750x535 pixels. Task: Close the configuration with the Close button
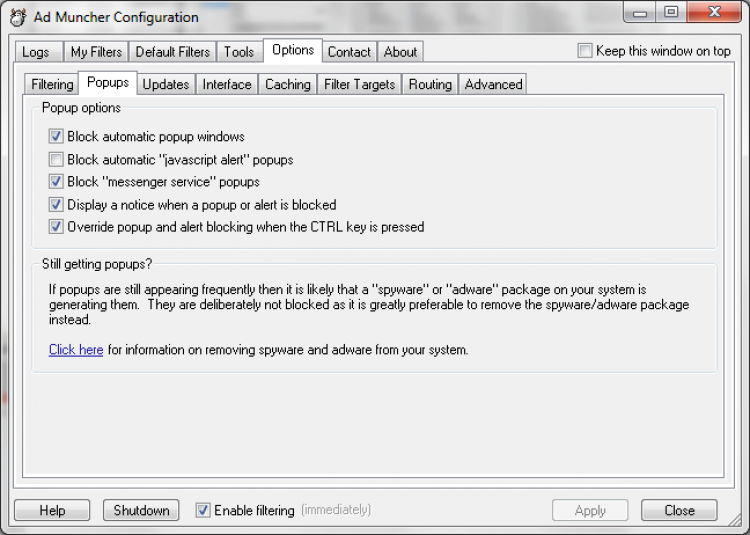point(679,510)
